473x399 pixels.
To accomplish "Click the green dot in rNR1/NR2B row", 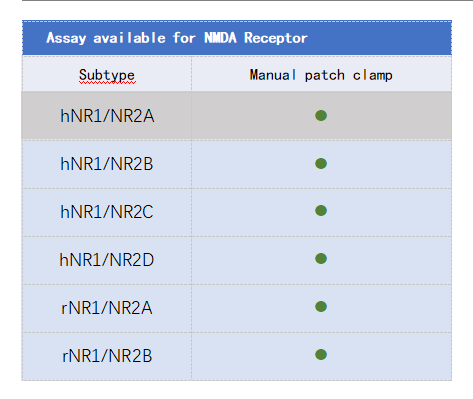I will point(321,355).
